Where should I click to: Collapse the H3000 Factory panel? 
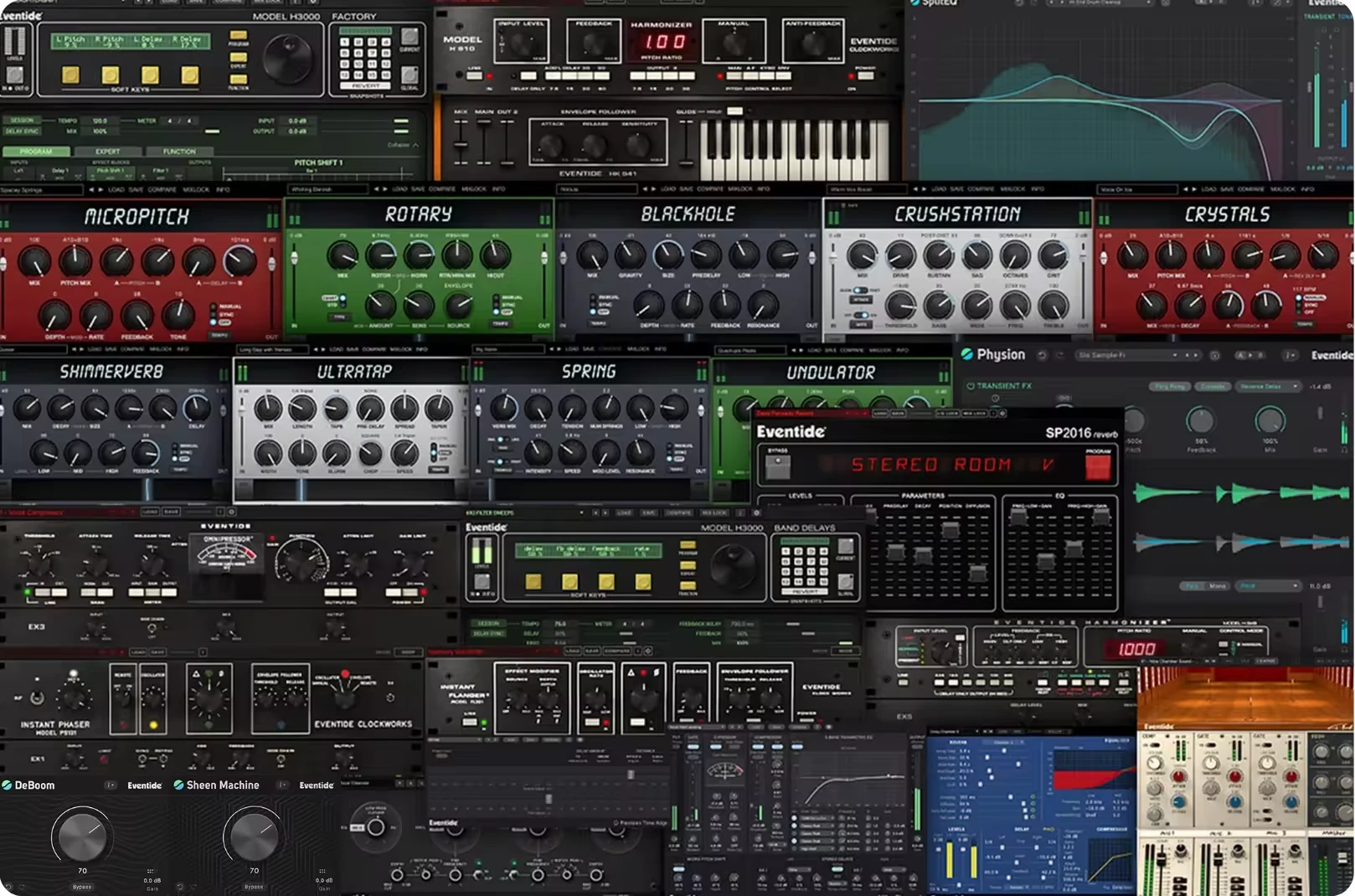click(x=404, y=145)
